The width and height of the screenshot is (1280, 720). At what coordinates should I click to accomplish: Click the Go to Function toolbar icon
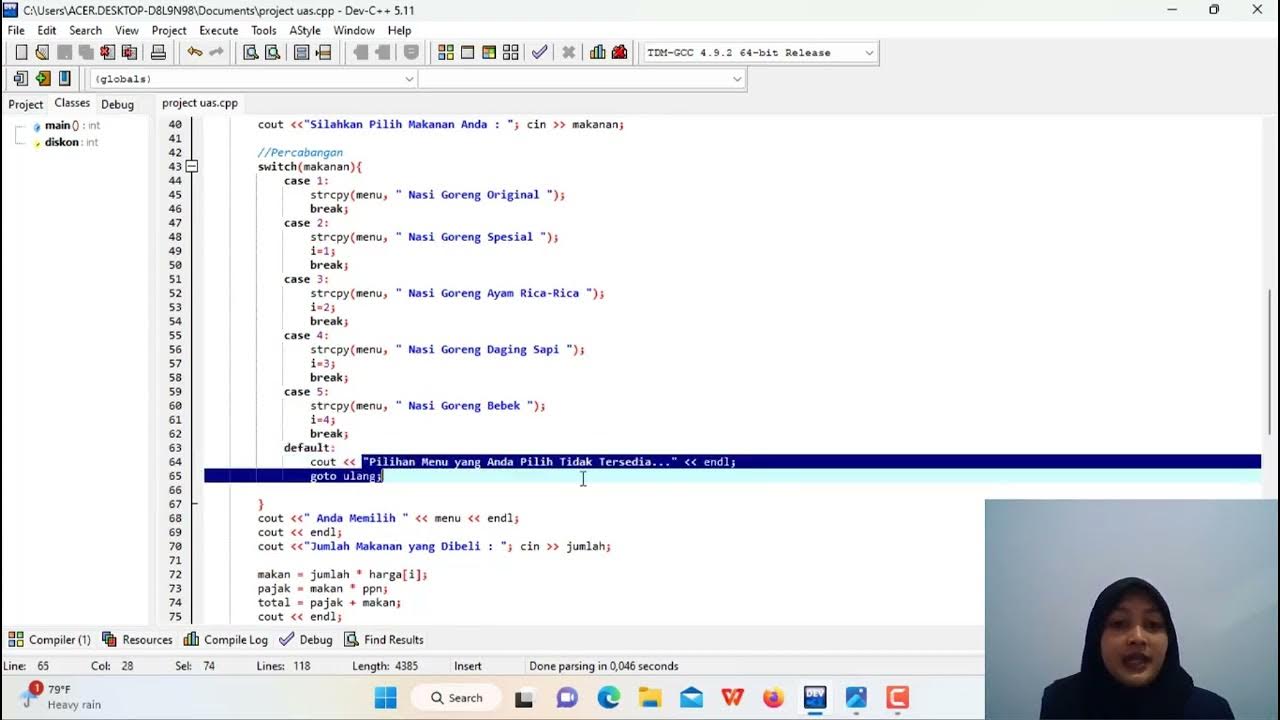301,52
